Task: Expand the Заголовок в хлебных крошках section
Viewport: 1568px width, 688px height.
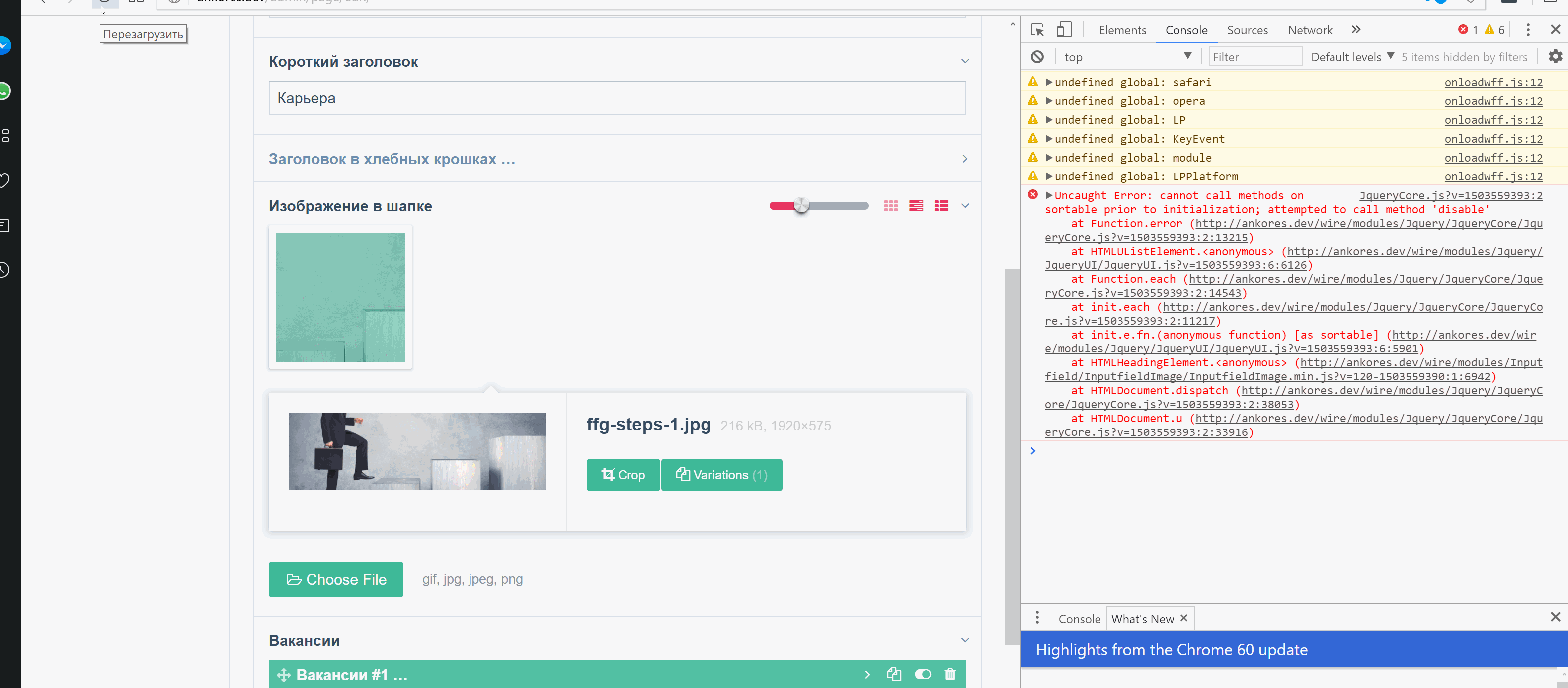Action: [x=965, y=158]
